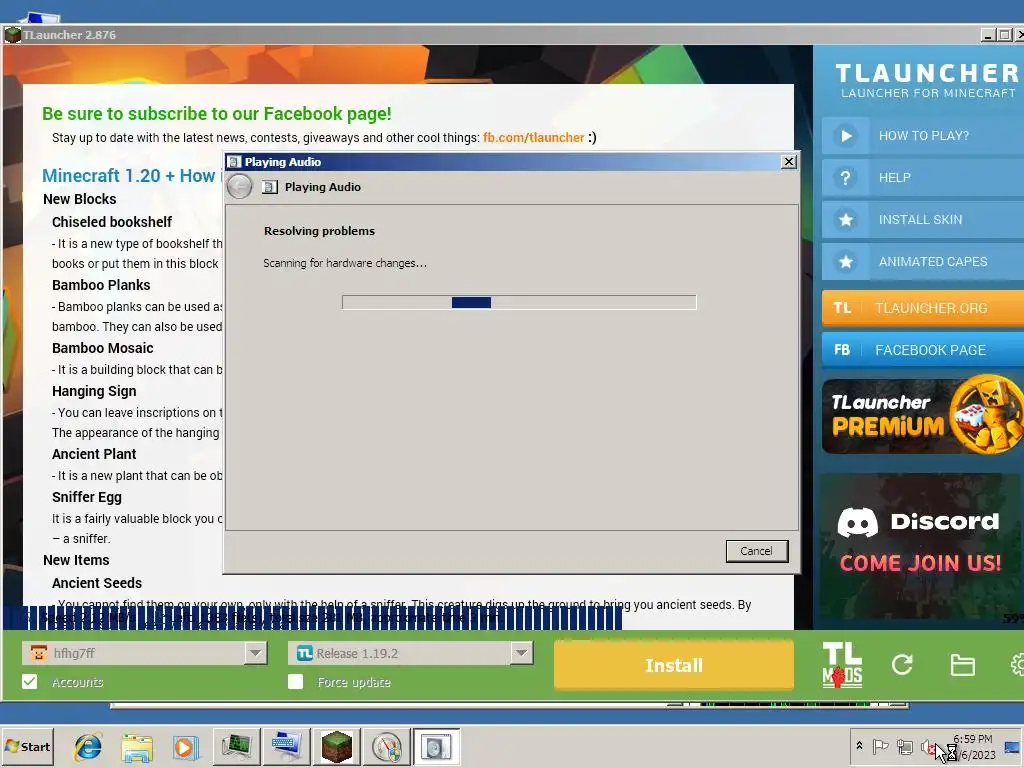1024x768 pixels.
Task: Click the TL icon on TLauncher.org button
Action: point(842,308)
